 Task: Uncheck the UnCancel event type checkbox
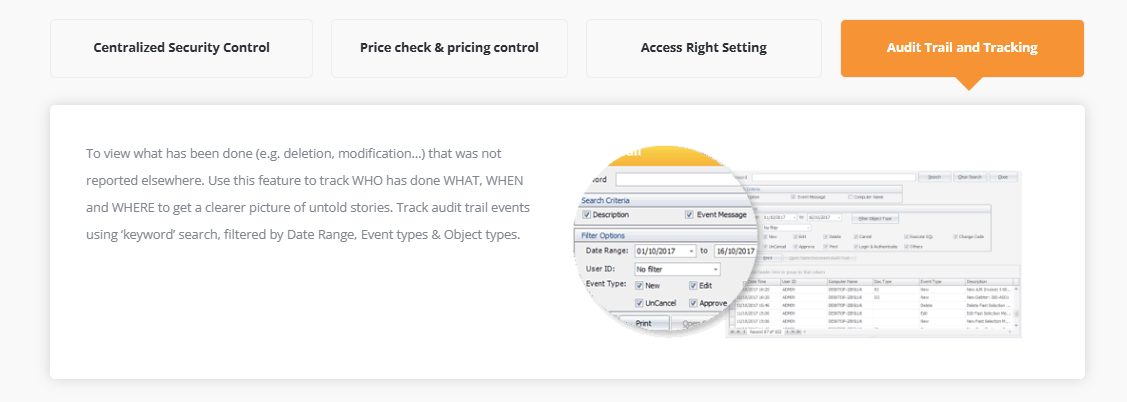pos(640,303)
